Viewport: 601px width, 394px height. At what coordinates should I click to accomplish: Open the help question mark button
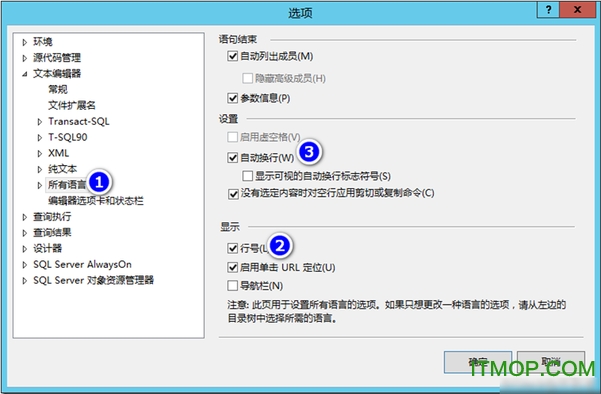[x=548, y=9]
